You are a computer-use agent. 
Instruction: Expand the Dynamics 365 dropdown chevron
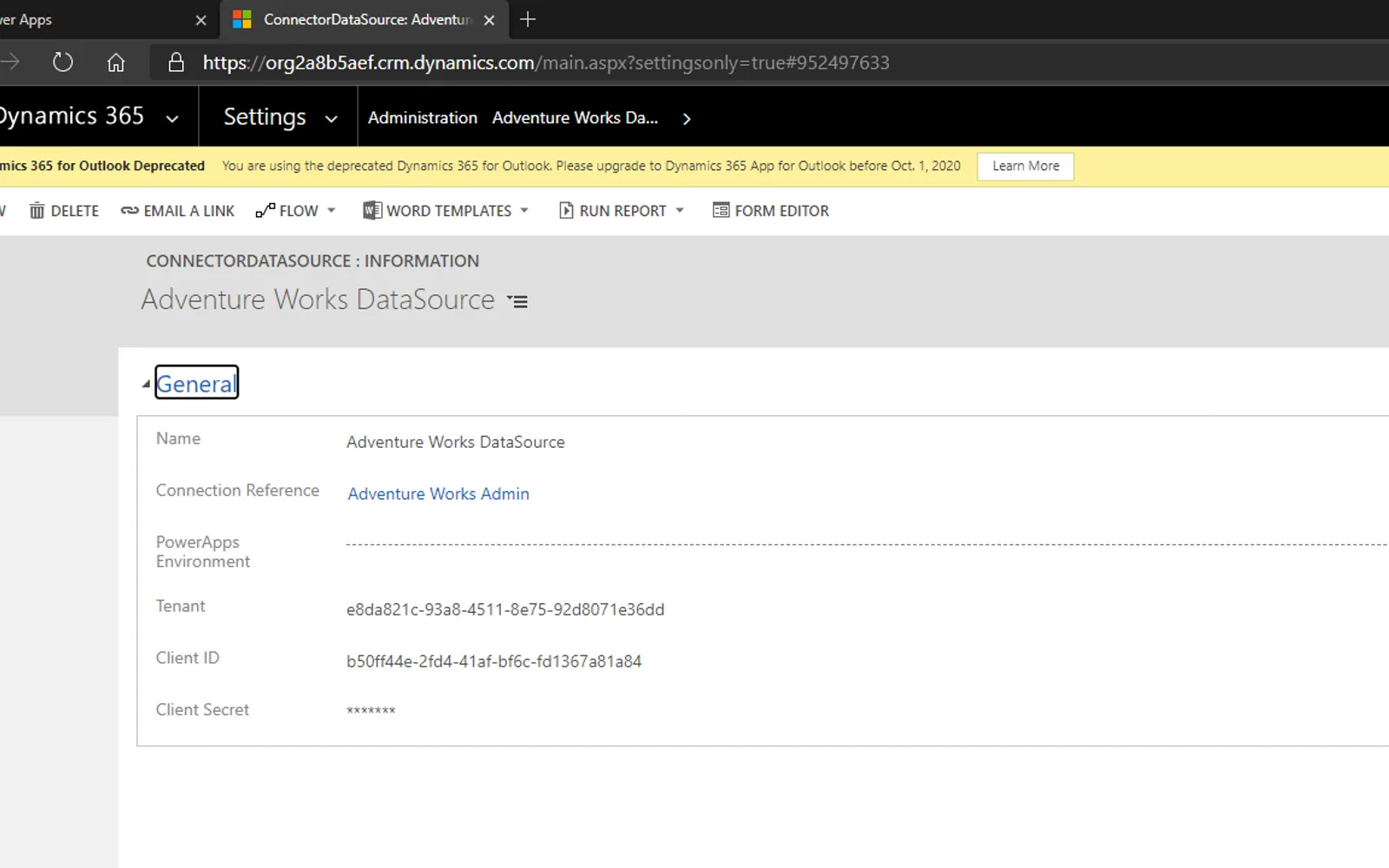[172, 119]
